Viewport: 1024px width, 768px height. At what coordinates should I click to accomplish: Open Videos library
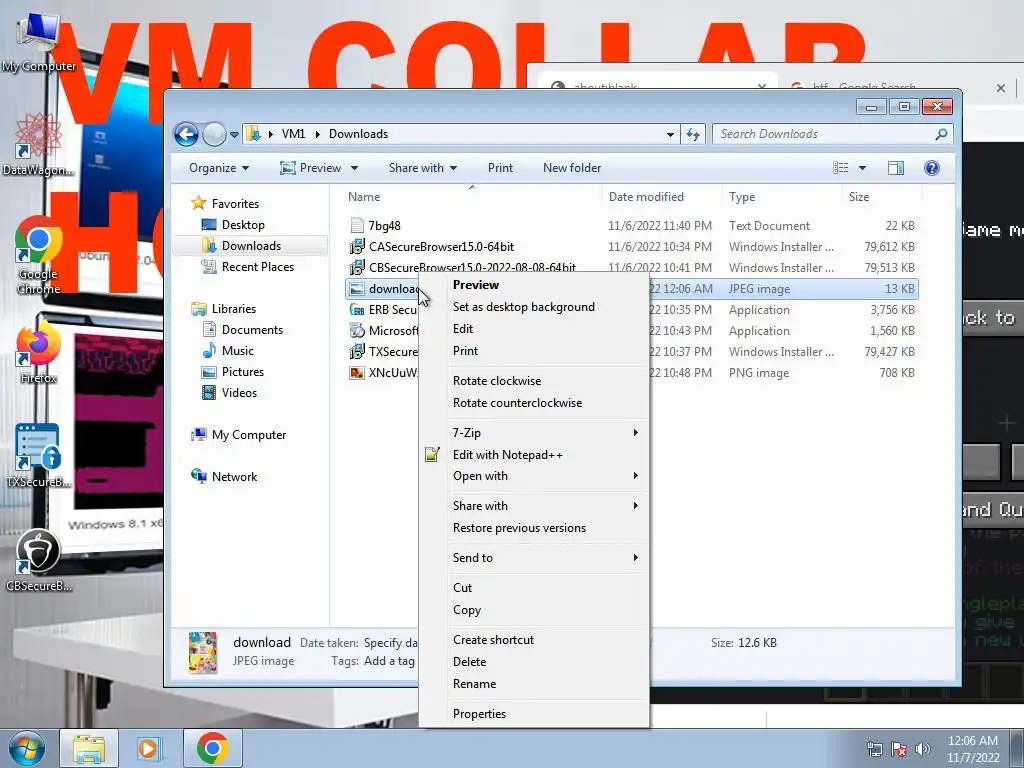pos(238,392)
